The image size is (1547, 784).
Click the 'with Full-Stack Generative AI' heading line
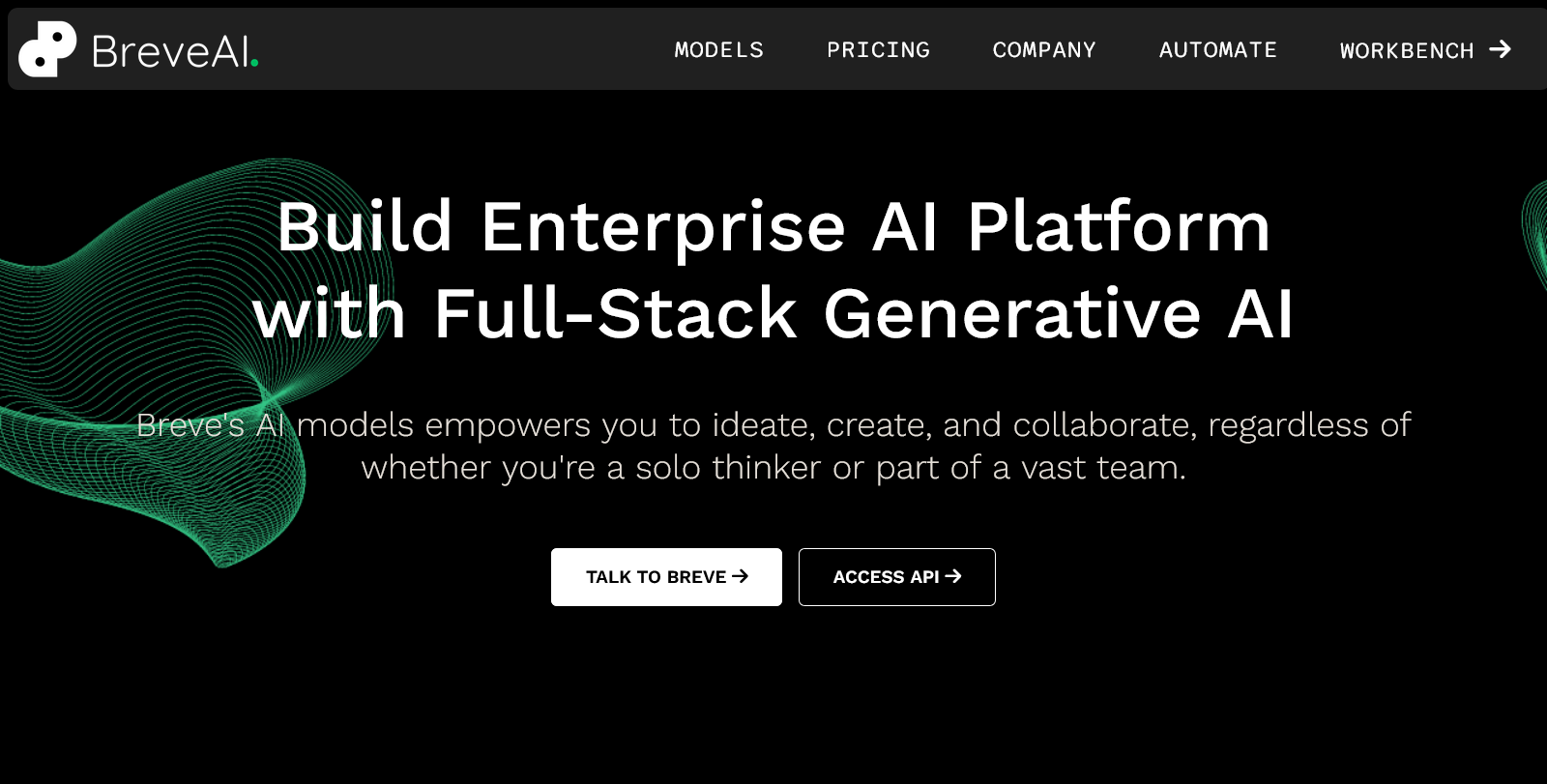click(x=773, y=313)
